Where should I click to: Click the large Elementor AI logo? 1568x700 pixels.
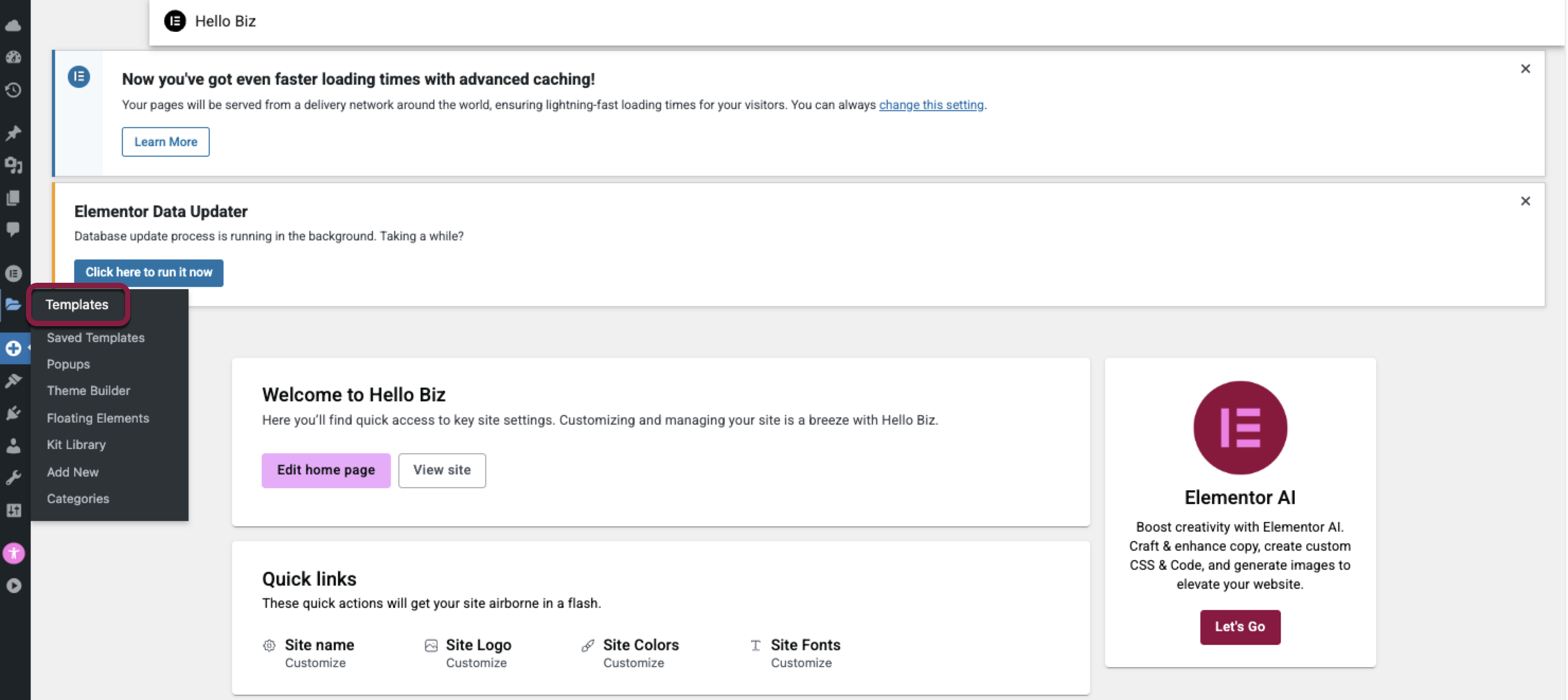(x=1240, y=428)
